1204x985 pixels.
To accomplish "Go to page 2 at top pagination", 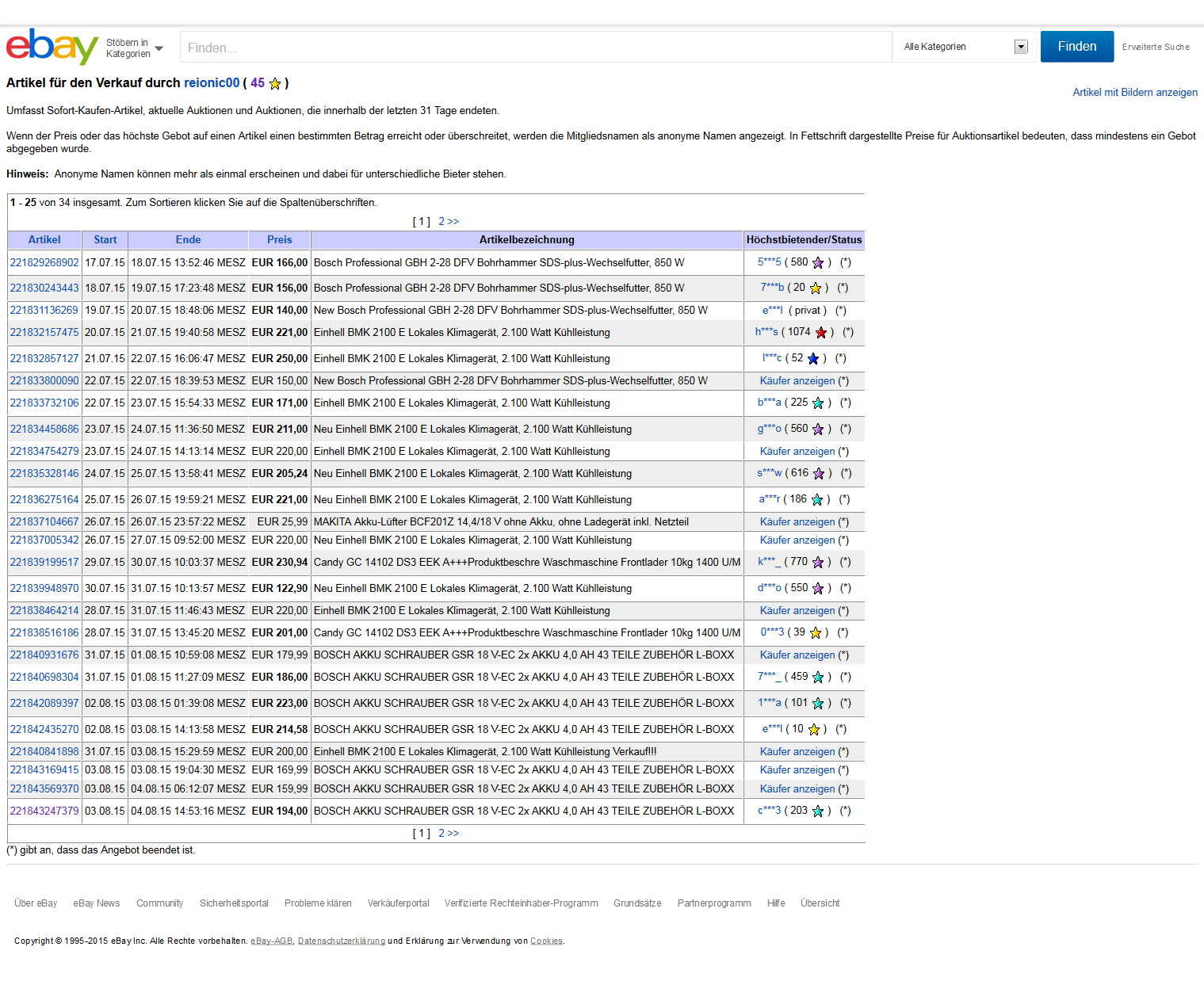I will click(x=449, y=221).
